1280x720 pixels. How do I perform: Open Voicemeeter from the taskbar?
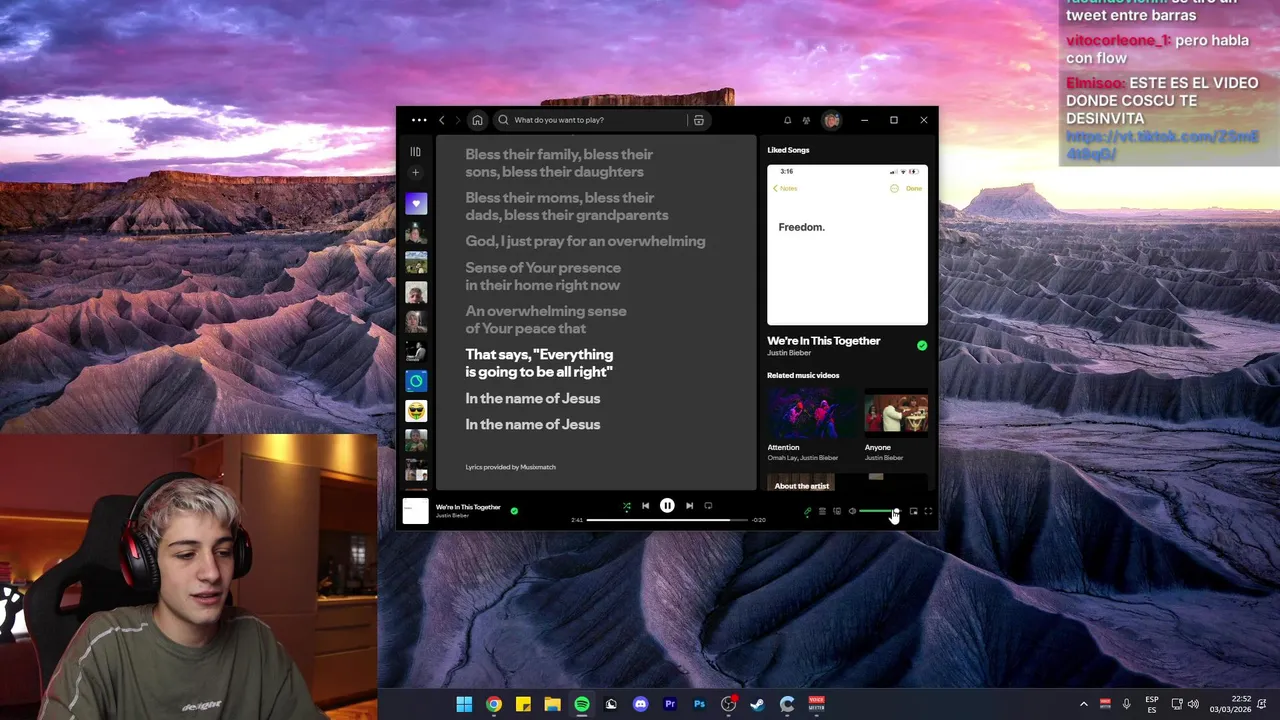[816, 704]
